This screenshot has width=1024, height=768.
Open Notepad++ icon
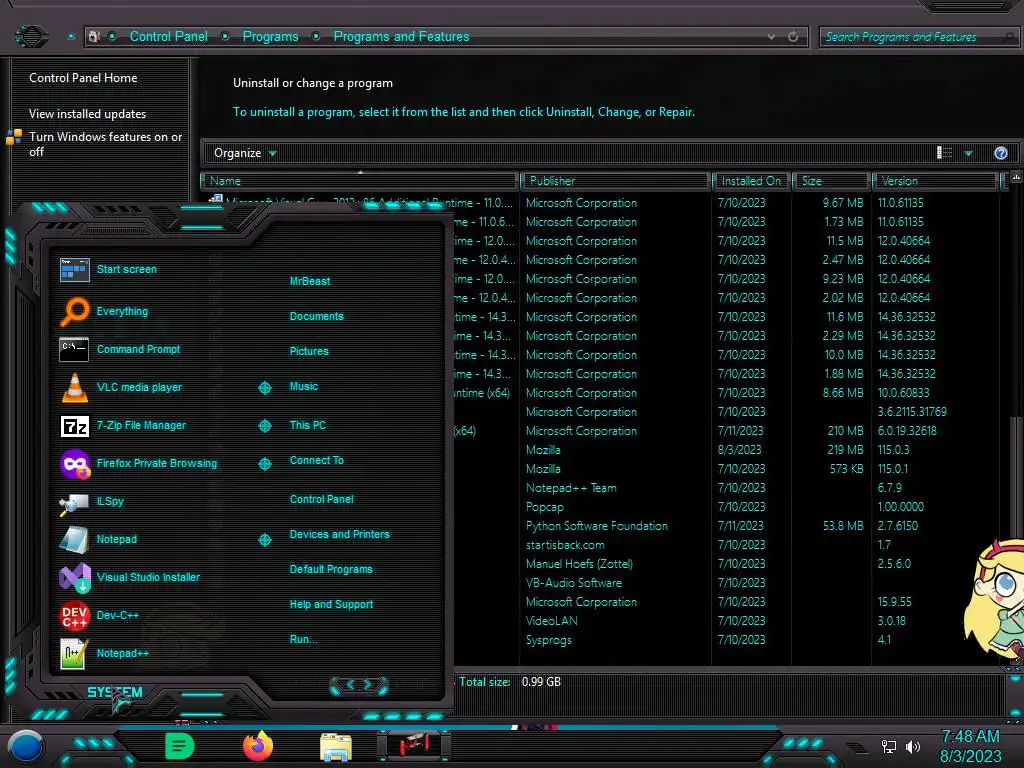coord(73,654)
